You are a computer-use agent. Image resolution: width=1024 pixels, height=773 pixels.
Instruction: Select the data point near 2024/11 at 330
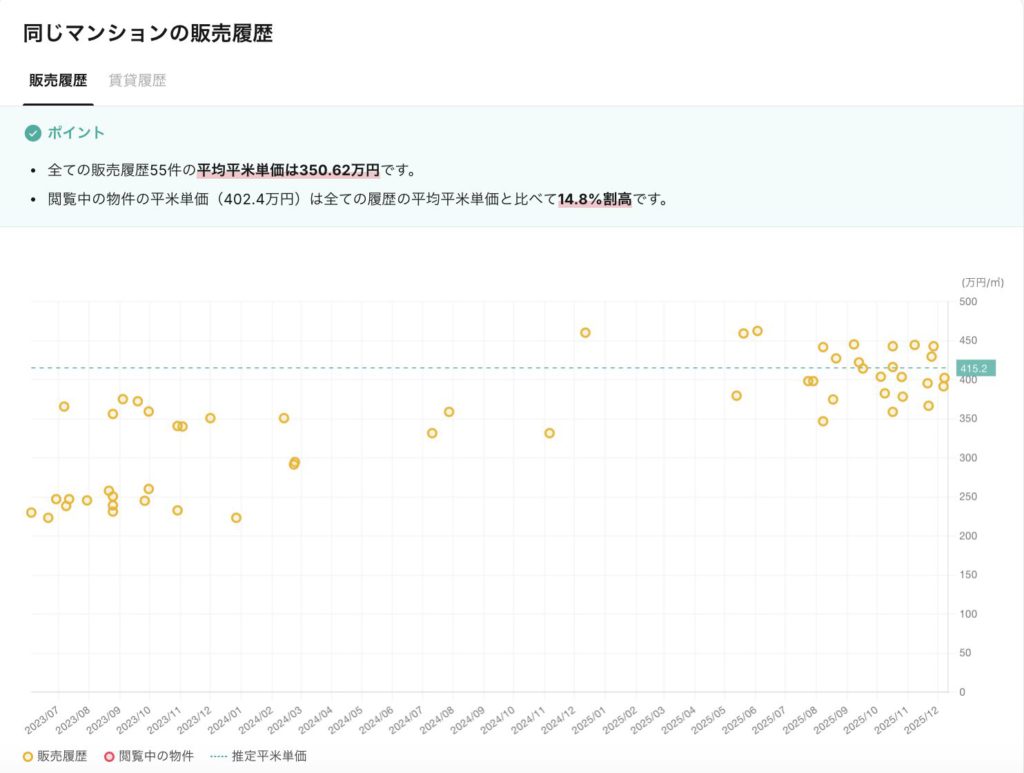pyautogui.click(x=549, y=433)
